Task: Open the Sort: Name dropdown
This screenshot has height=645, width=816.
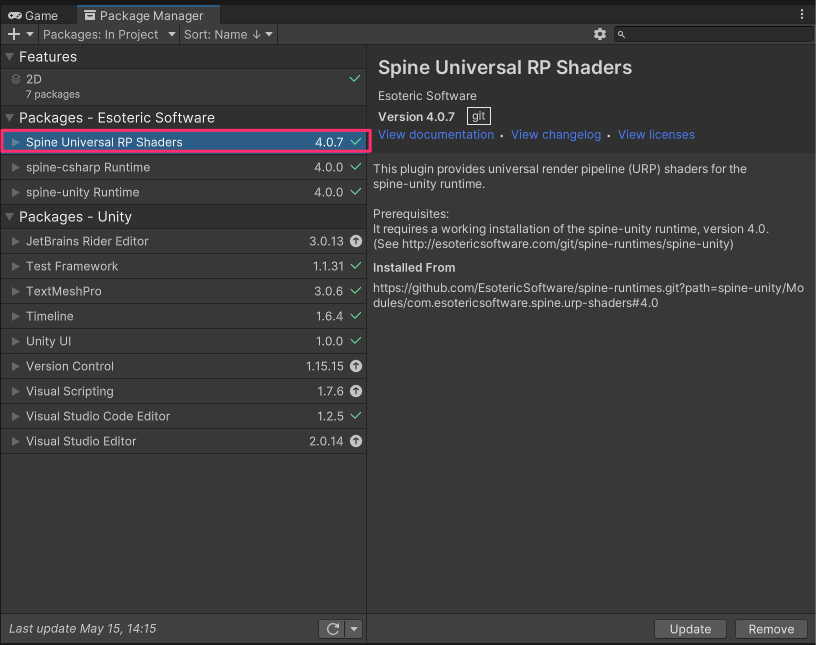Action: point(228,34)
